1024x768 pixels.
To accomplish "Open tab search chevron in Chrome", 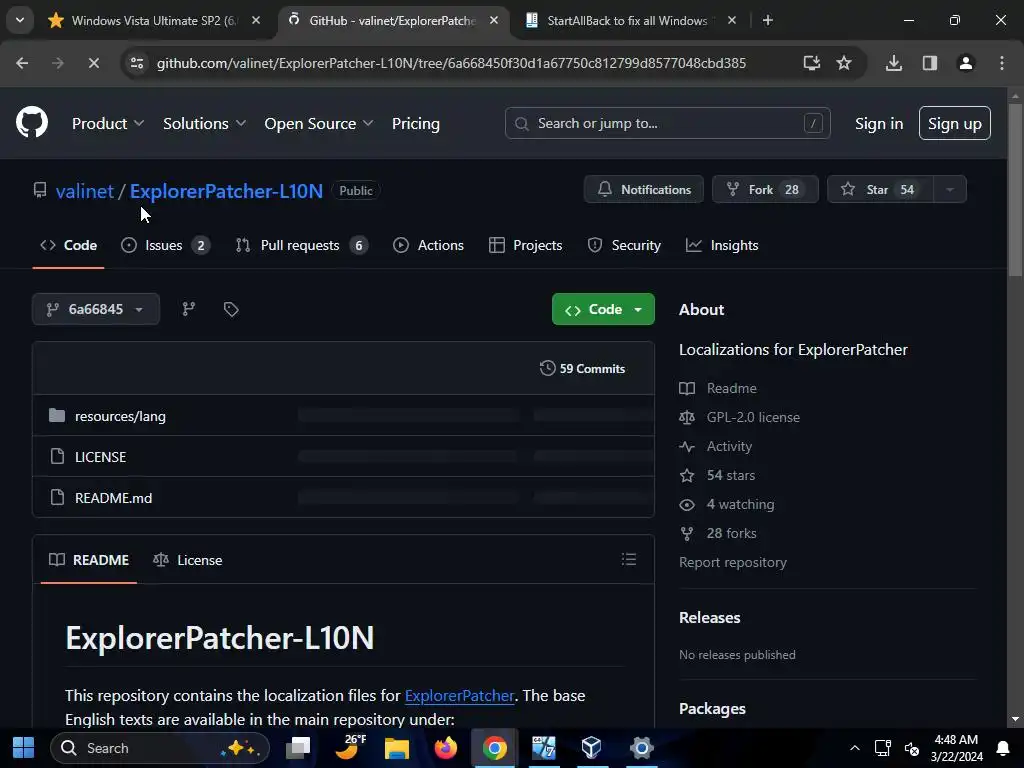I will coord(20,20).
